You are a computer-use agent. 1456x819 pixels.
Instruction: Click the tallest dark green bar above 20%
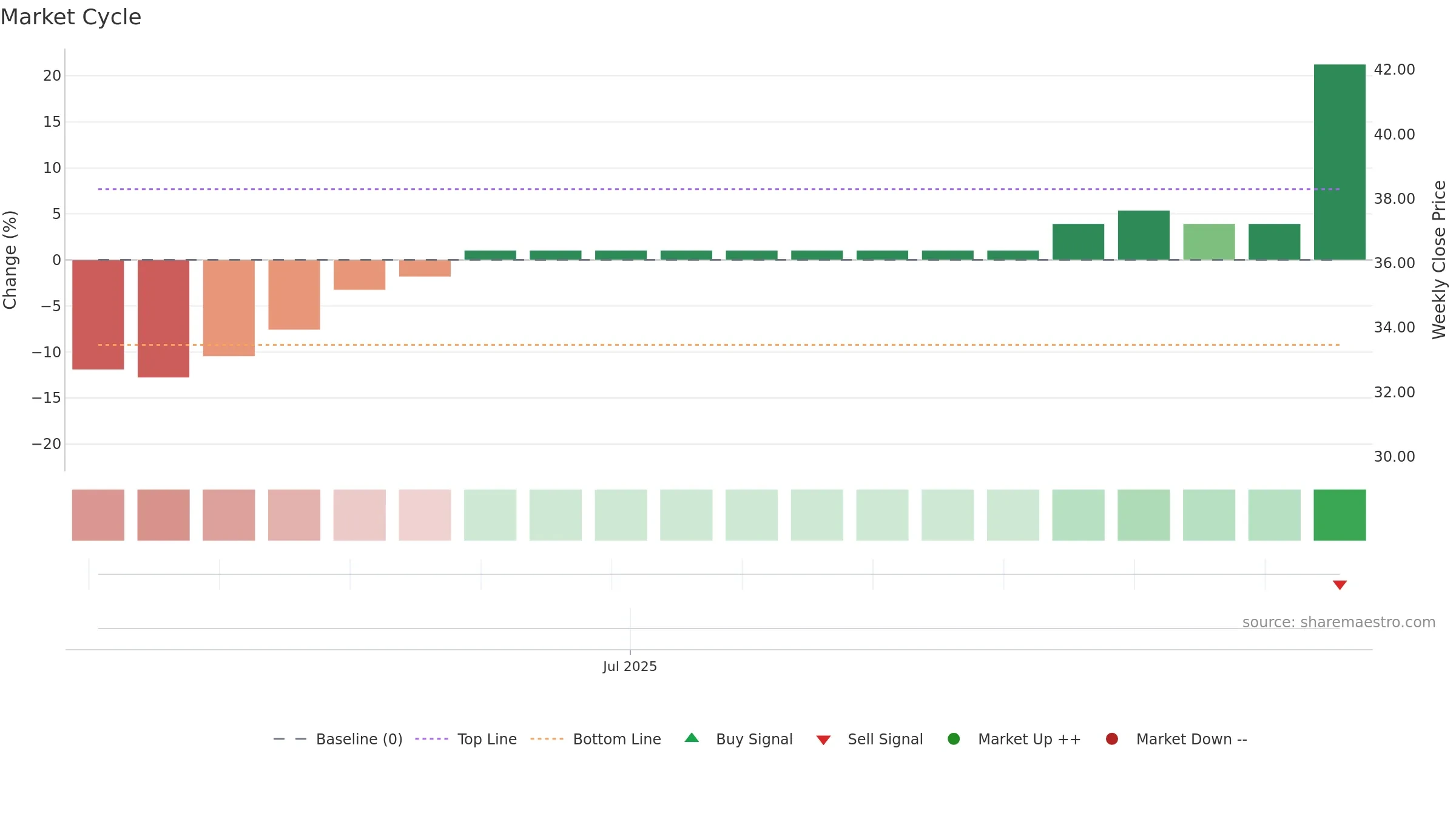point(1340,162)
